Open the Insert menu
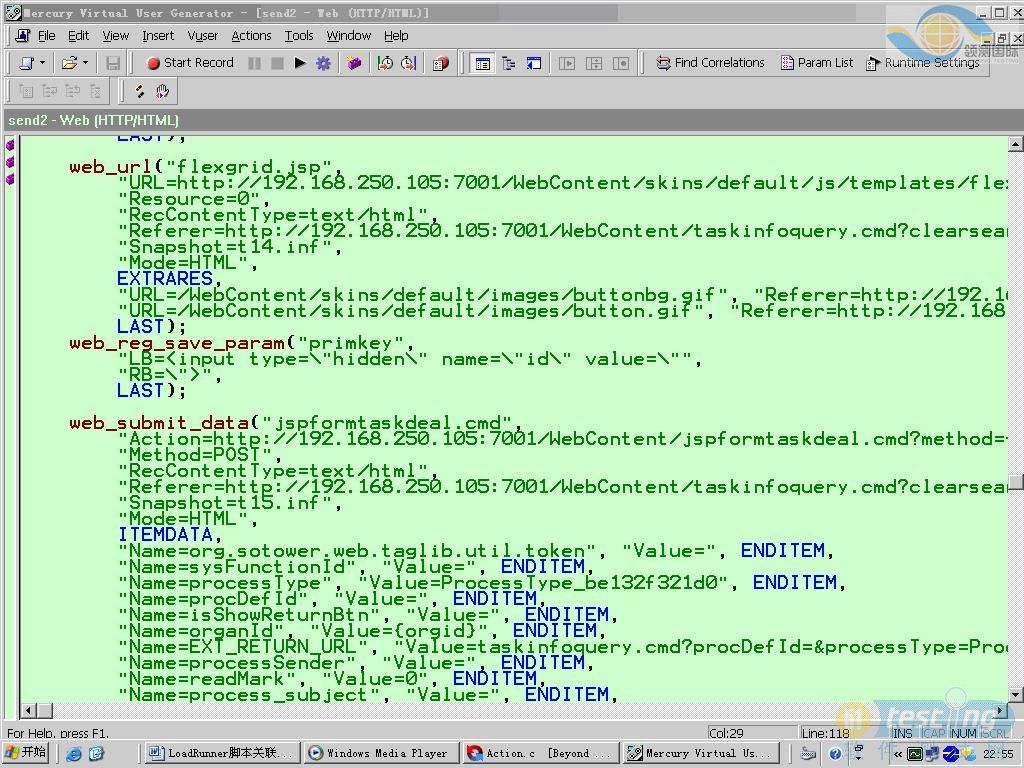 click(x=158, y=35)
